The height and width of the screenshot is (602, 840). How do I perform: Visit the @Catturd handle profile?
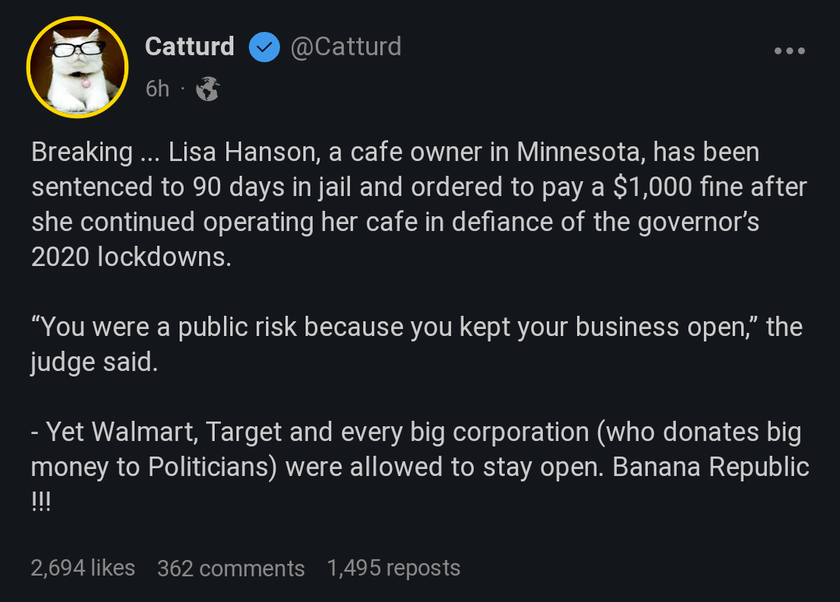(x=346, y=47)
